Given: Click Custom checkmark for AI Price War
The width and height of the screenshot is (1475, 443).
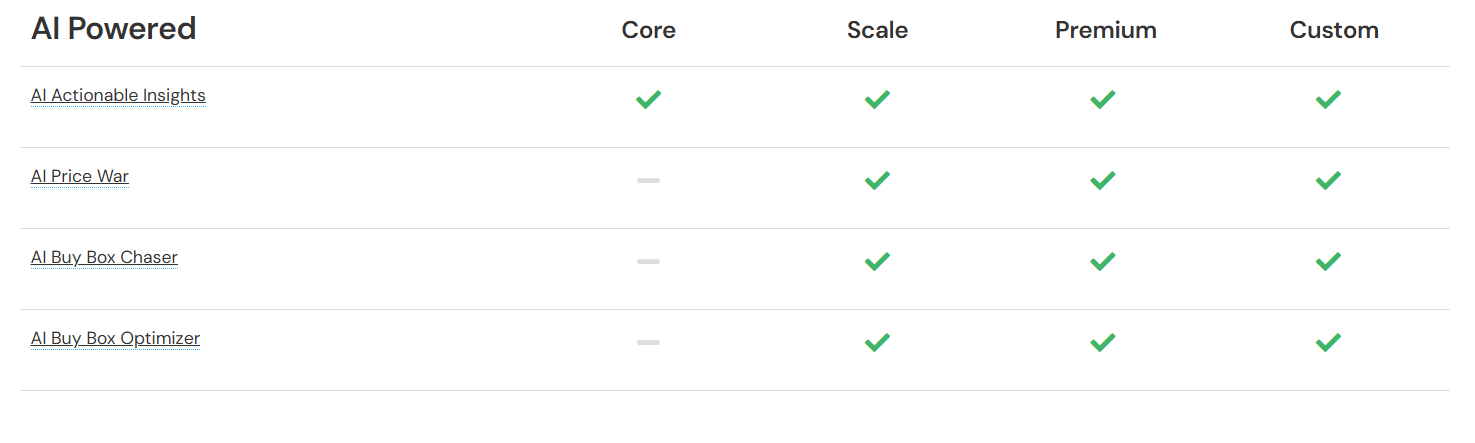Looking at the screenshot, I should (1328, 180).
